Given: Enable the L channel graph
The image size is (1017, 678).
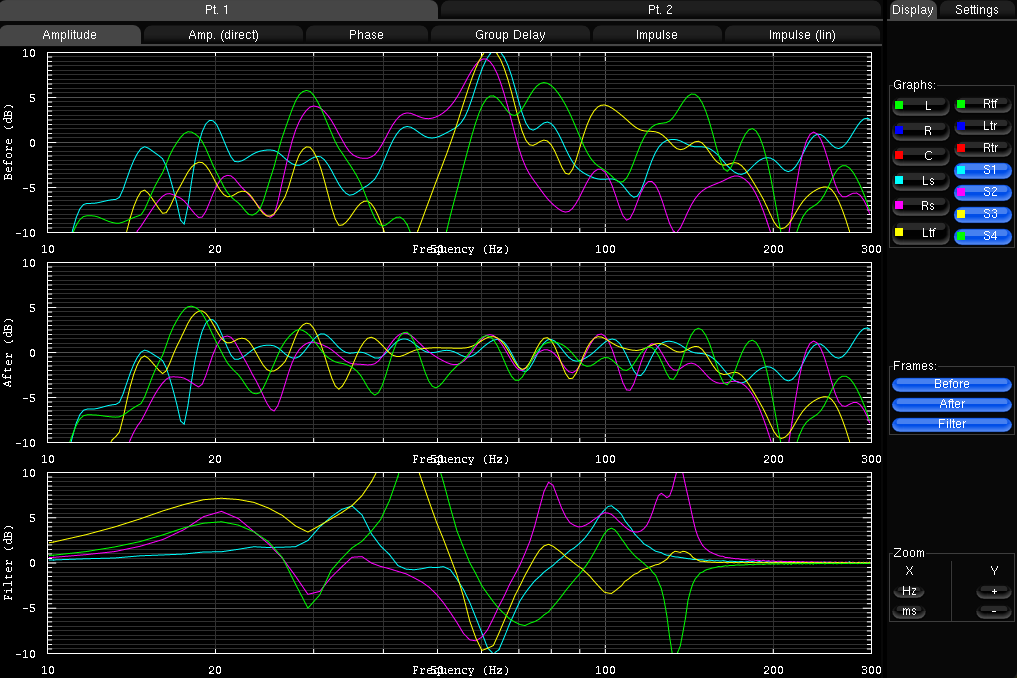Looking at the screenshot, I should pyautogui.click(x=920, y=105).
